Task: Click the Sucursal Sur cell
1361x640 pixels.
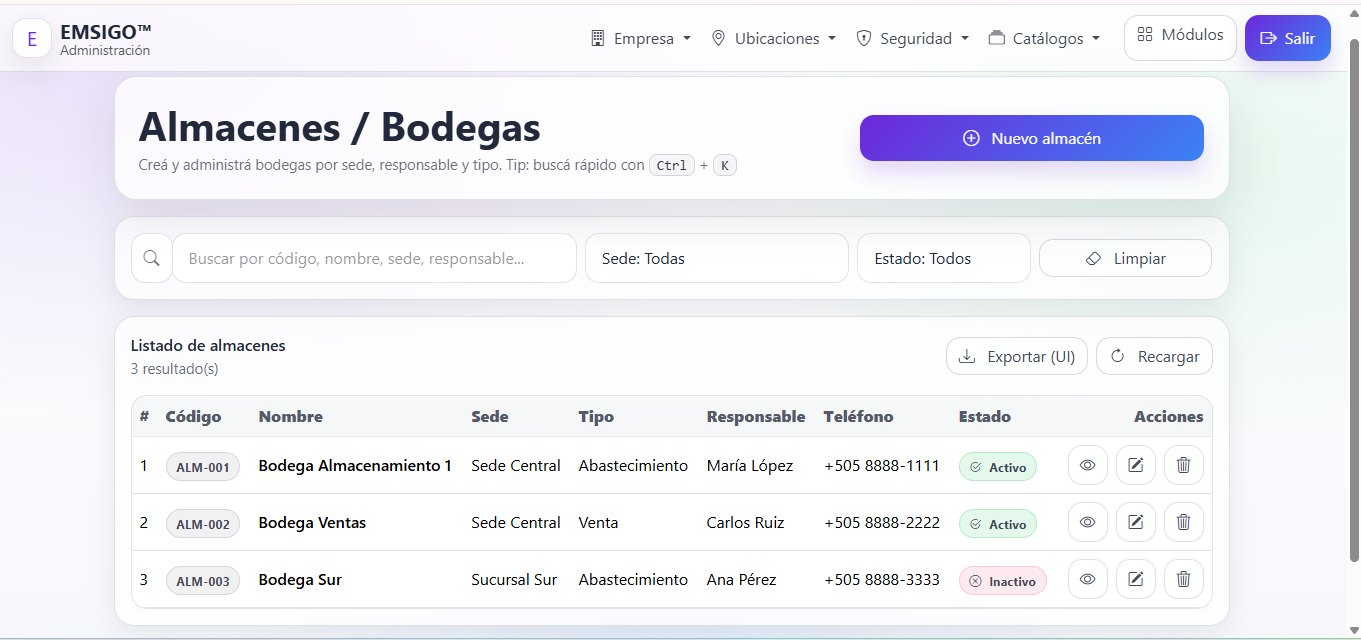Action: 514,580
